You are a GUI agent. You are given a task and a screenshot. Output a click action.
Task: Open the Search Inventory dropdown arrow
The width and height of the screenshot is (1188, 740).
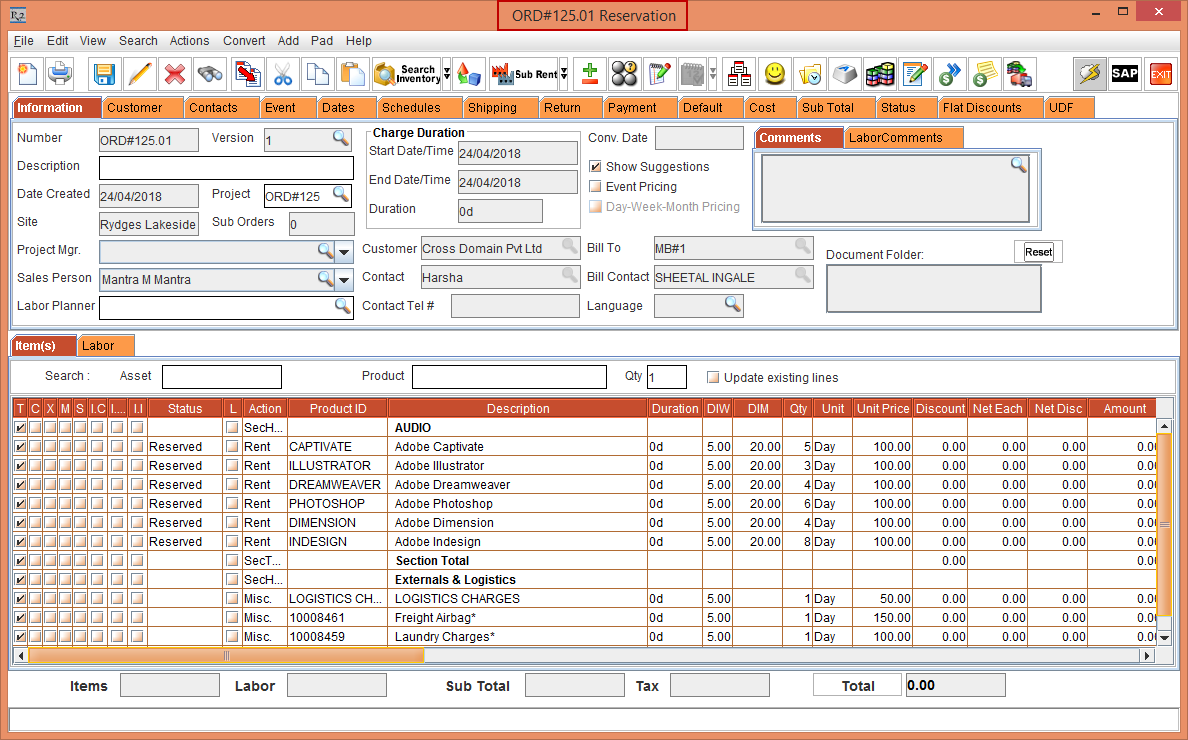447,74
